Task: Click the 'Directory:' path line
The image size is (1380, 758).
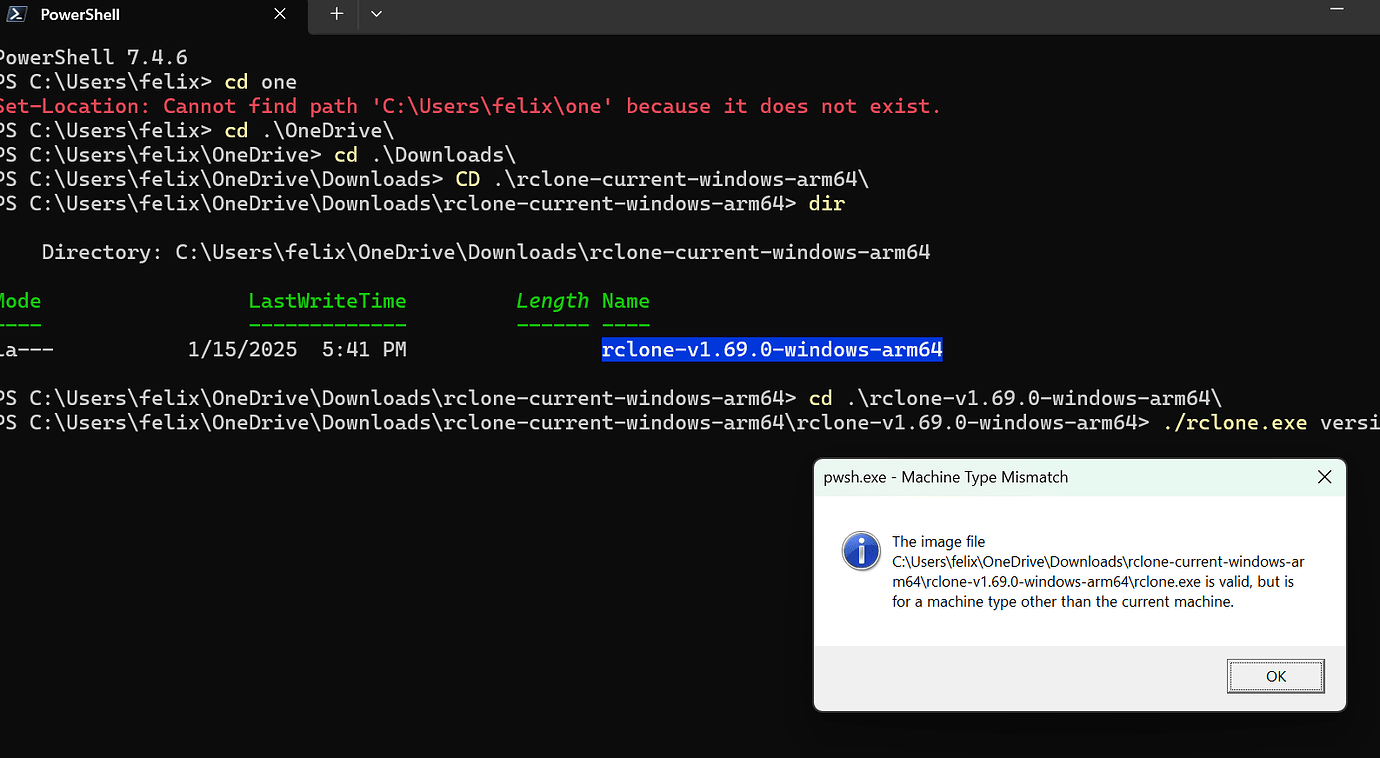Action: 486,252
